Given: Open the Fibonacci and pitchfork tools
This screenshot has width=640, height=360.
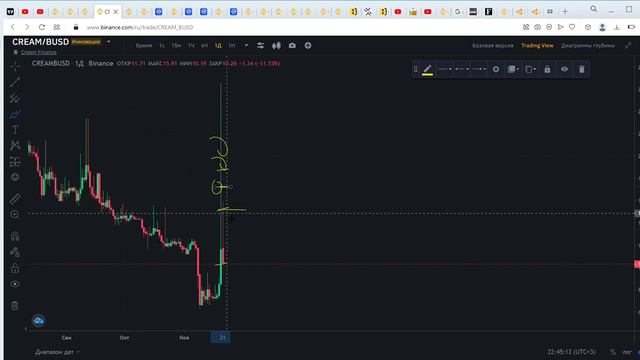Looking at the screenshot, I should (x=15, y=98).
